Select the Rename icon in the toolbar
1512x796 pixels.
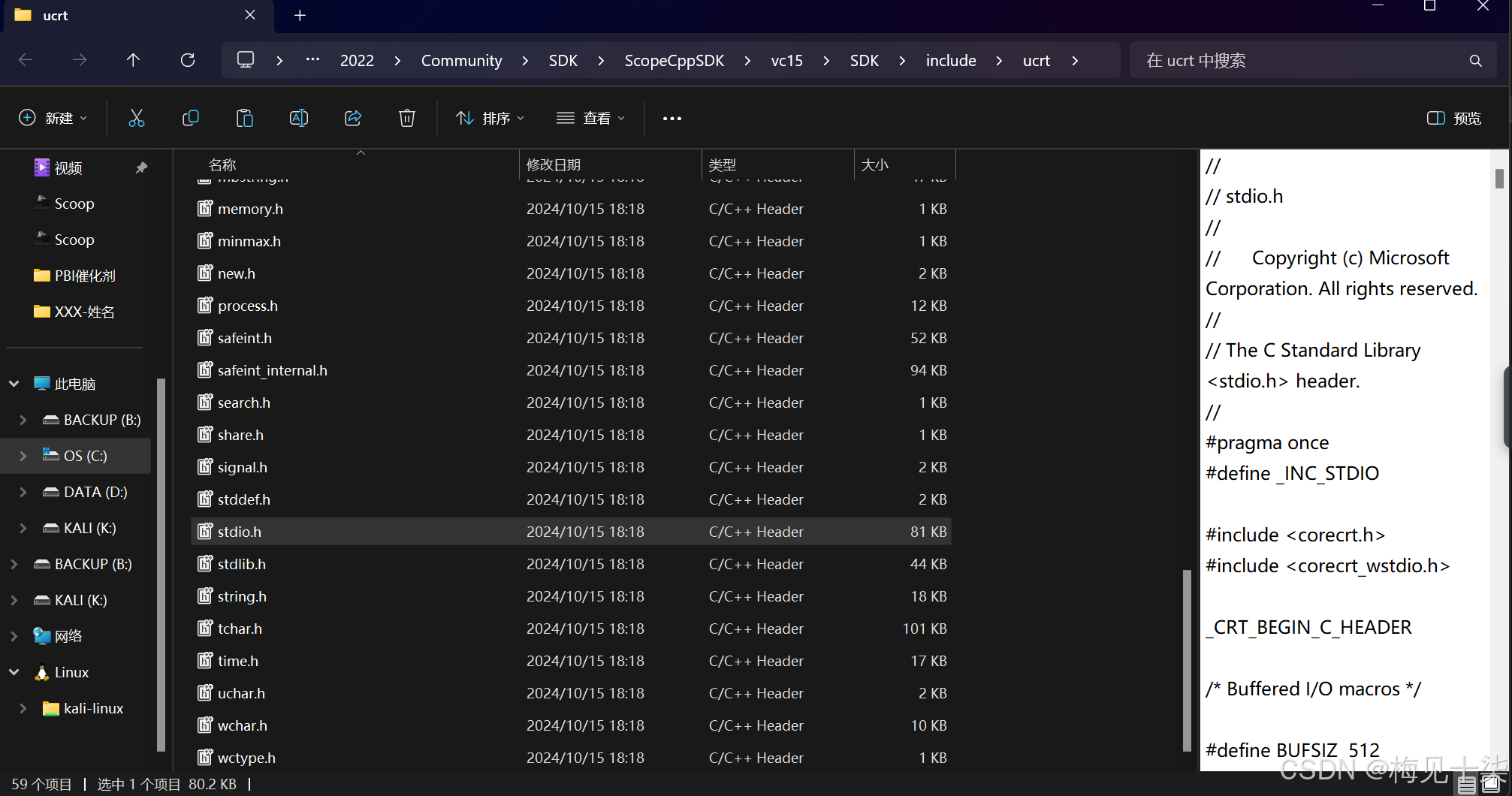pyautogui.click(x=298, y=118)
